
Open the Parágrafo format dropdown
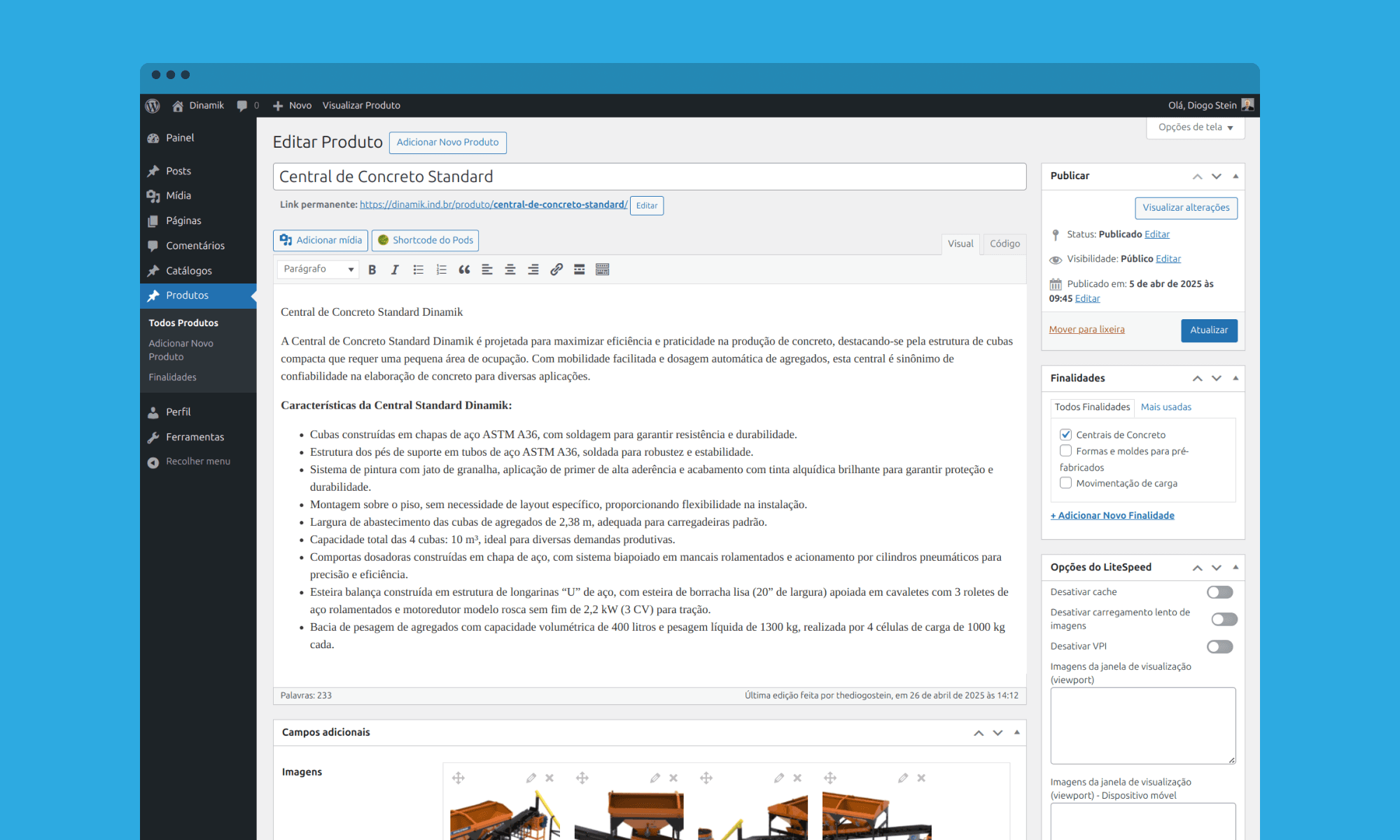[318, 269]
